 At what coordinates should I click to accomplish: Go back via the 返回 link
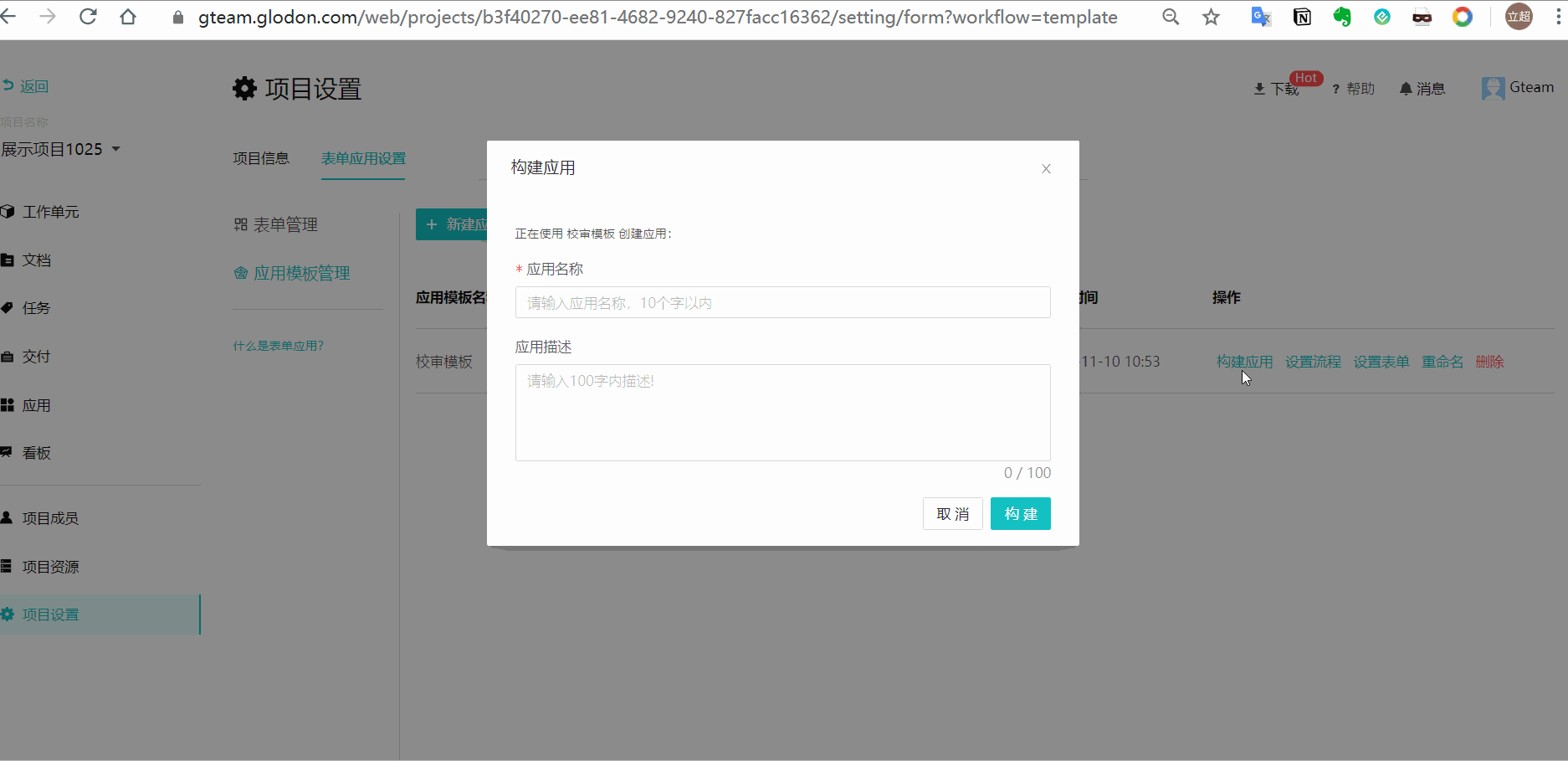26,86
